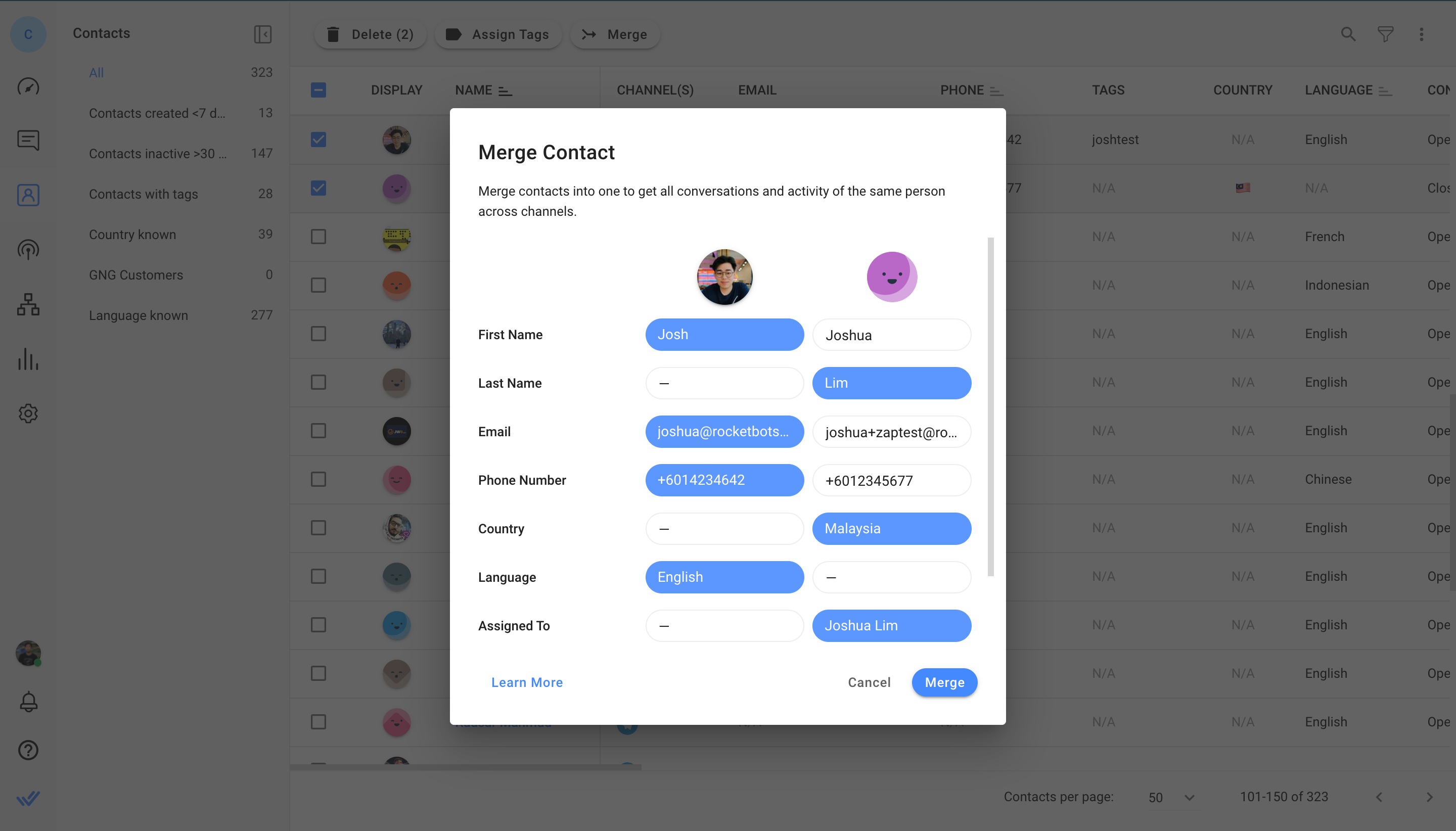
Task: Toggle checkbox for second contact row
Action: pyautogui.click(x=318, y=188)
